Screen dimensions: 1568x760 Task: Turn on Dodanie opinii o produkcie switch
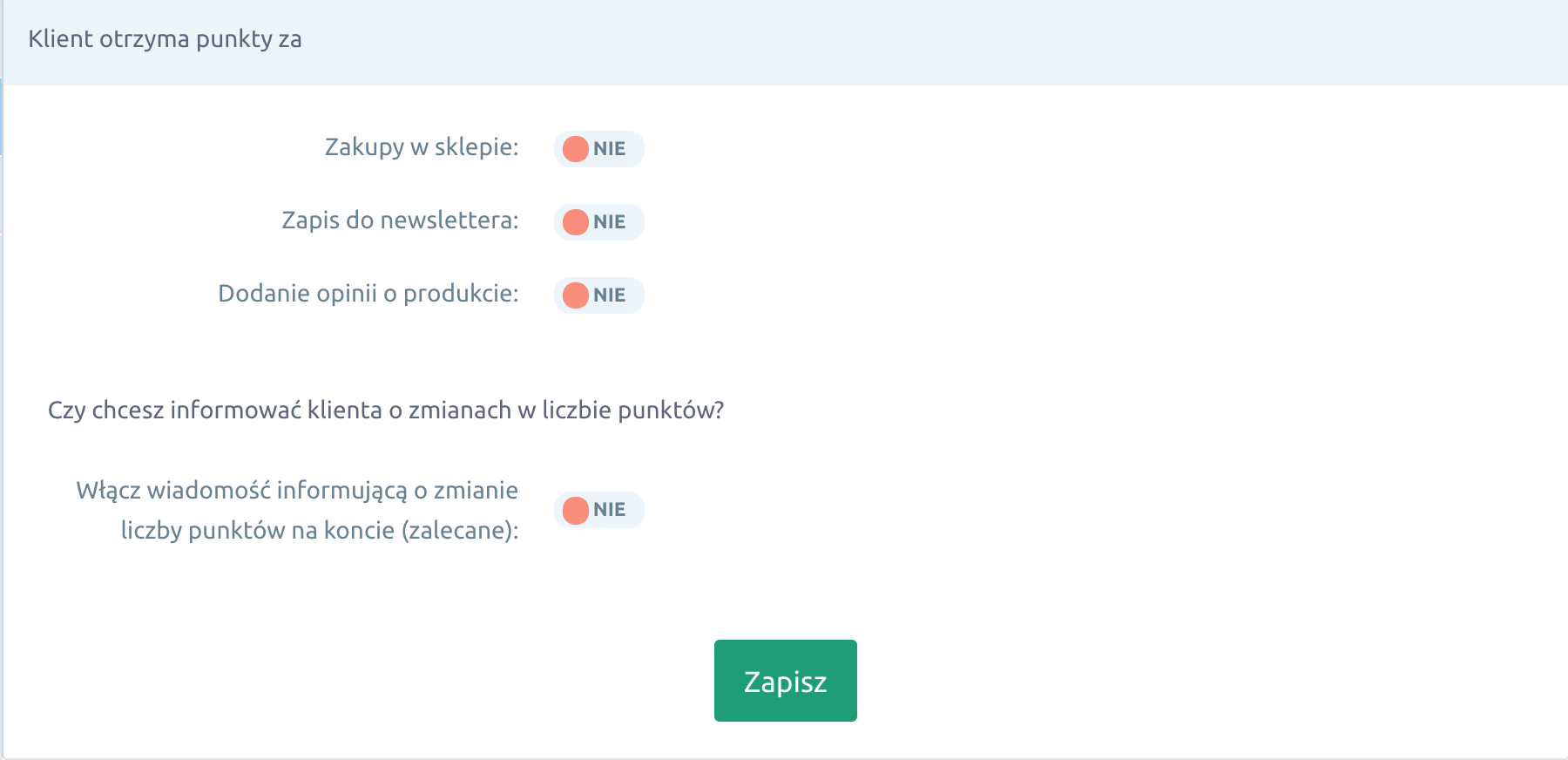pos(599,295)
